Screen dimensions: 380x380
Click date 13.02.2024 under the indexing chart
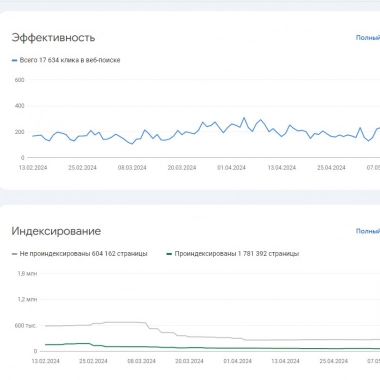pos(45,361)
